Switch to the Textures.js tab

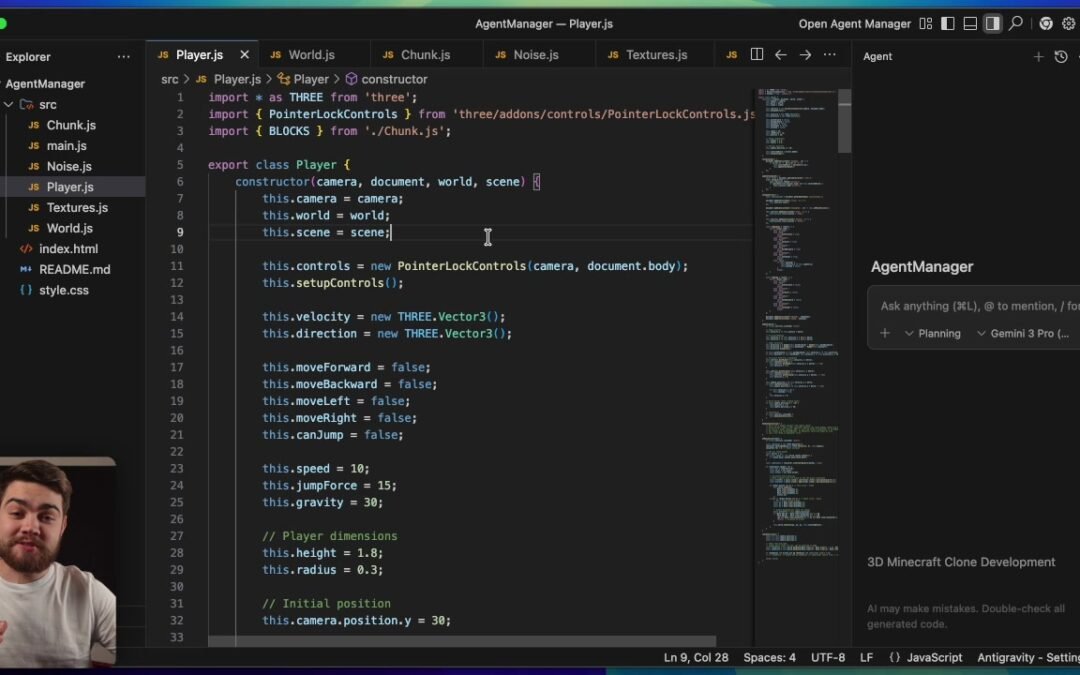(654, 54)
